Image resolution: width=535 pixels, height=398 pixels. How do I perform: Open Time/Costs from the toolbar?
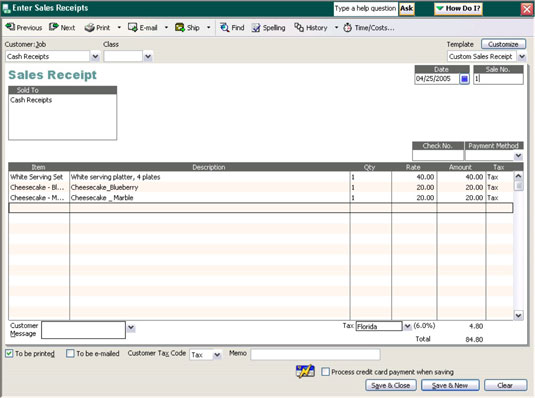(368, 28)
